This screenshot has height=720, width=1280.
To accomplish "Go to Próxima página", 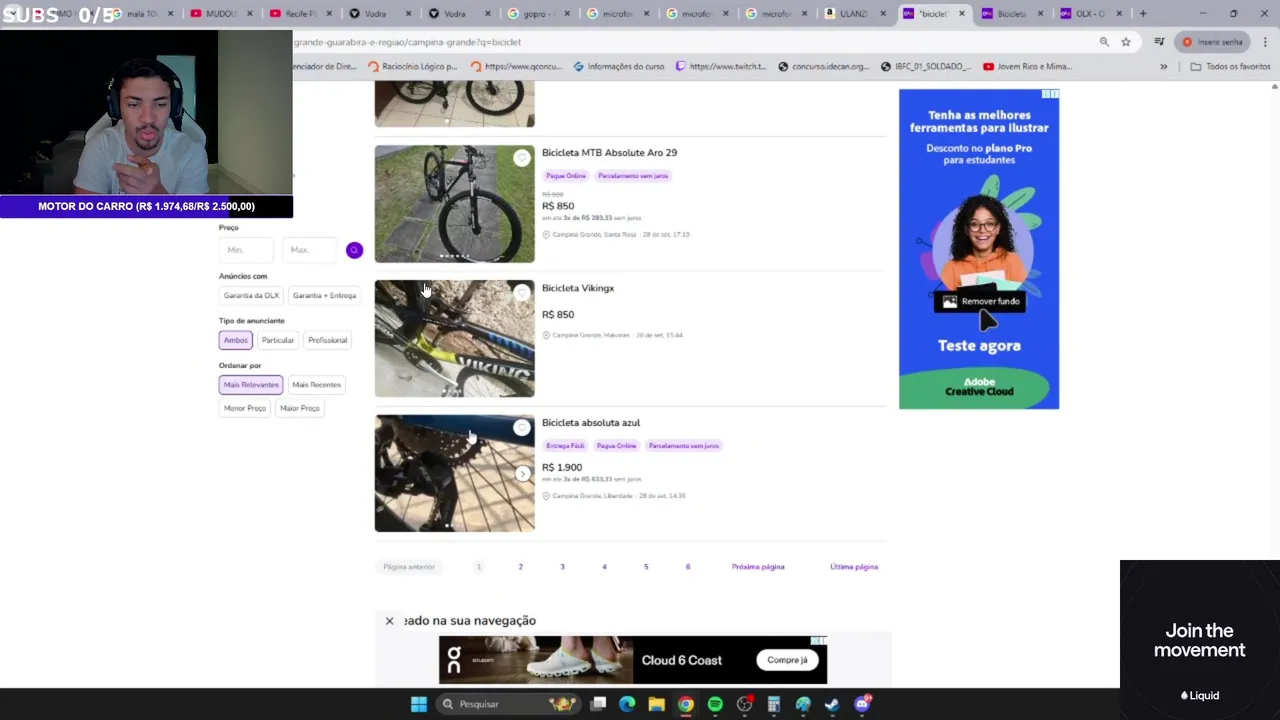I will 758,567.
